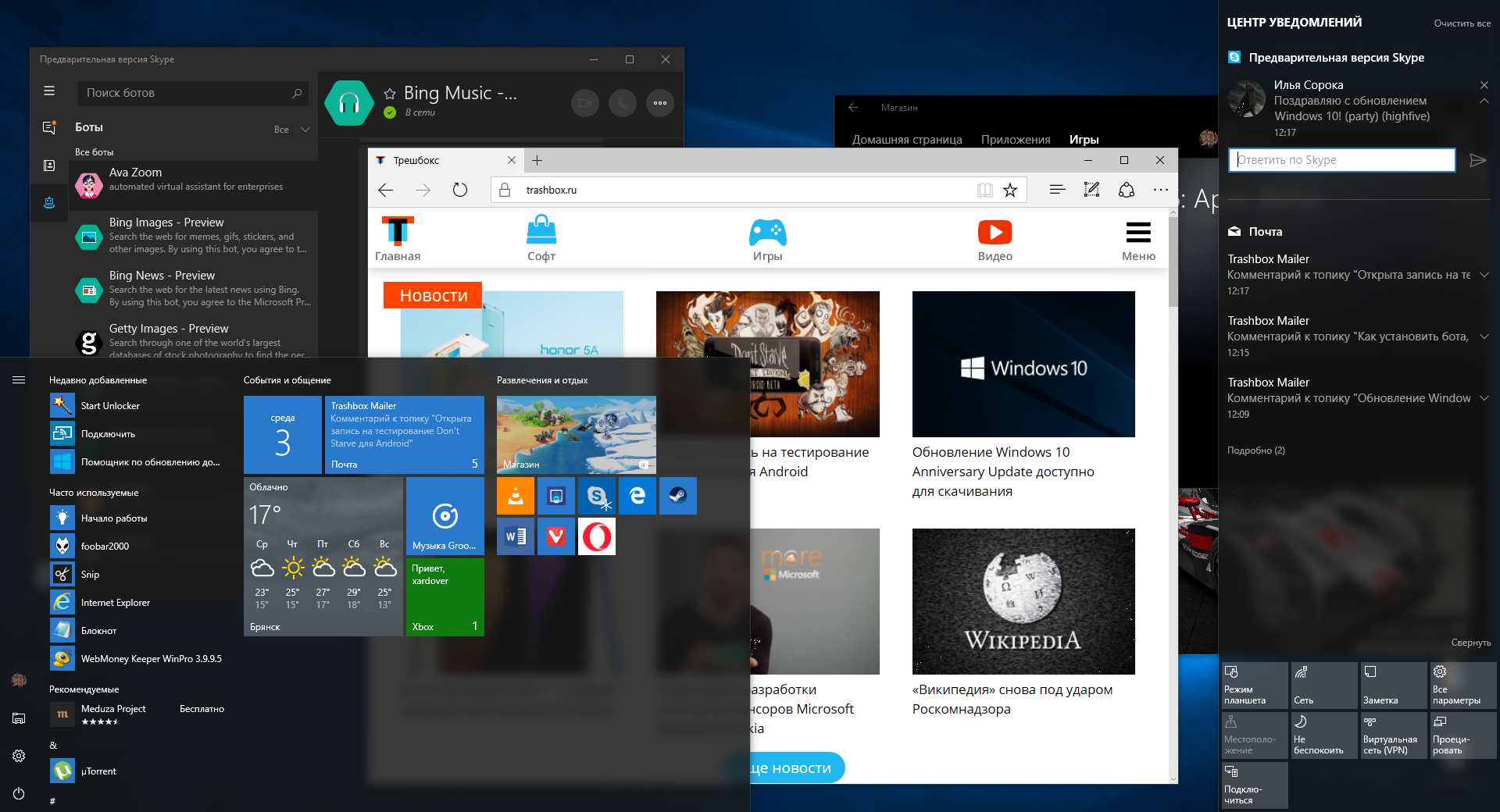Open Skype hamburger menu
1500x812 pixels.
[49, 91]
